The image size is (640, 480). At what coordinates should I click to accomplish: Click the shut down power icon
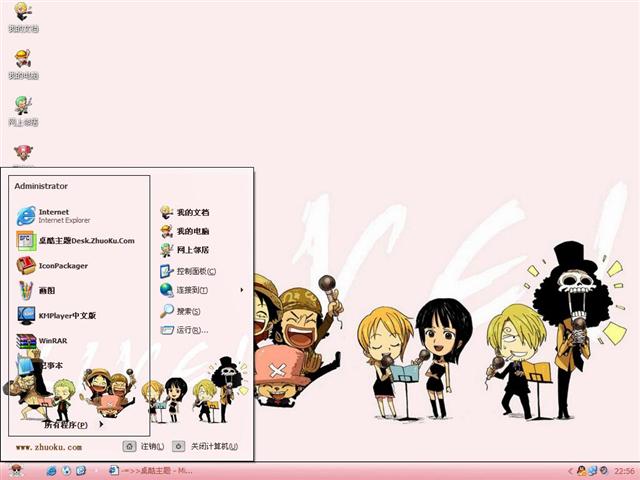point(178,447)
